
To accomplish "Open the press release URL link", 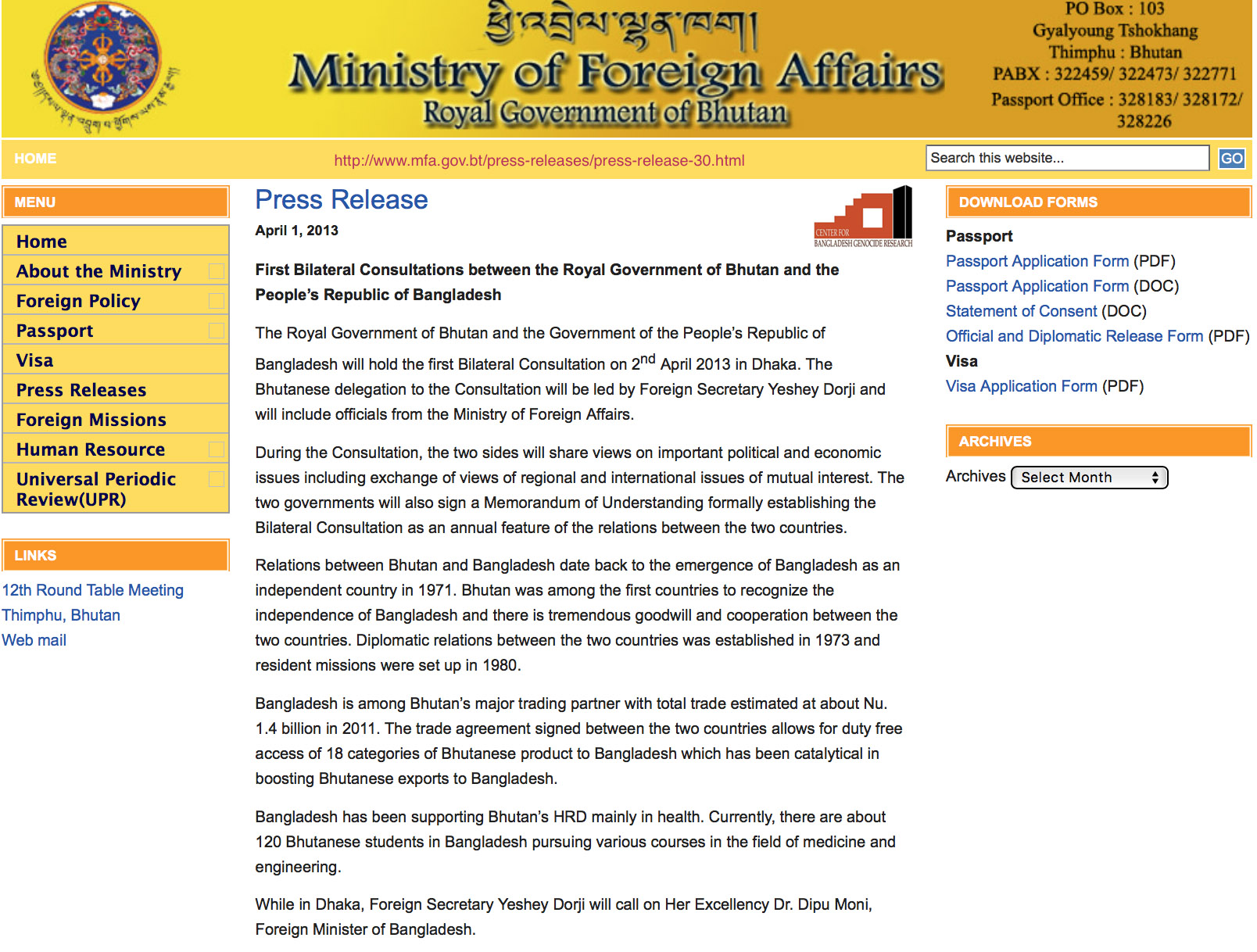I will point(539,160).
